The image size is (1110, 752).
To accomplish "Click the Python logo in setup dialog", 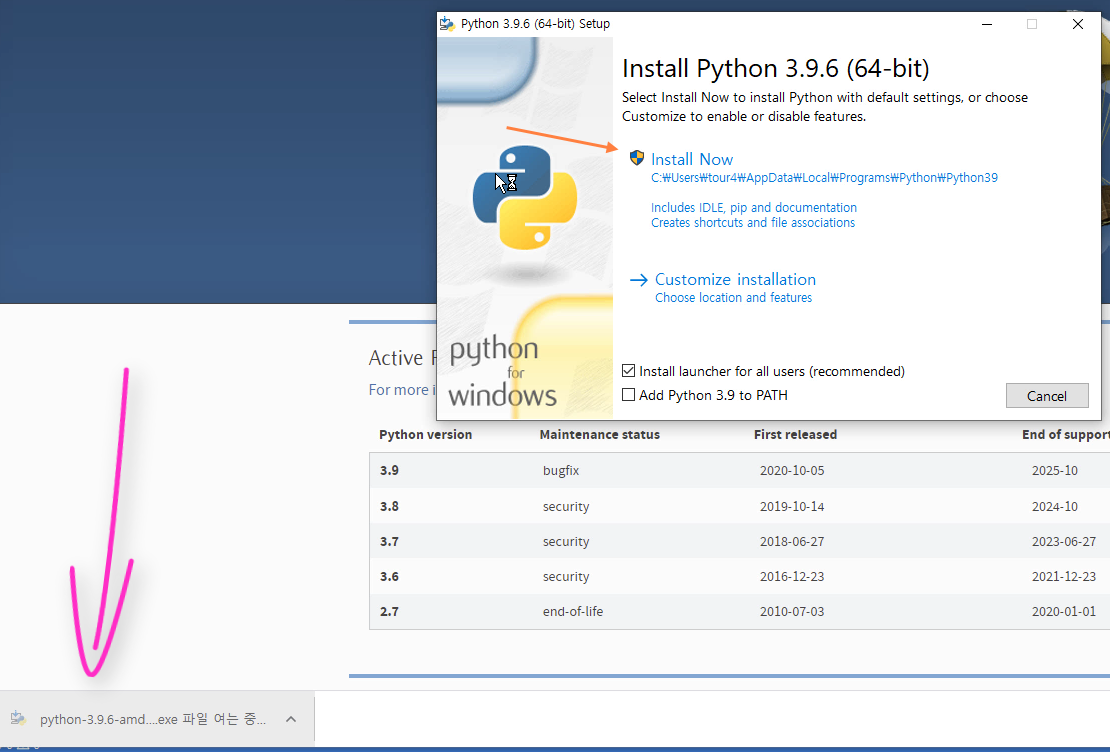I will coord(525,198).
